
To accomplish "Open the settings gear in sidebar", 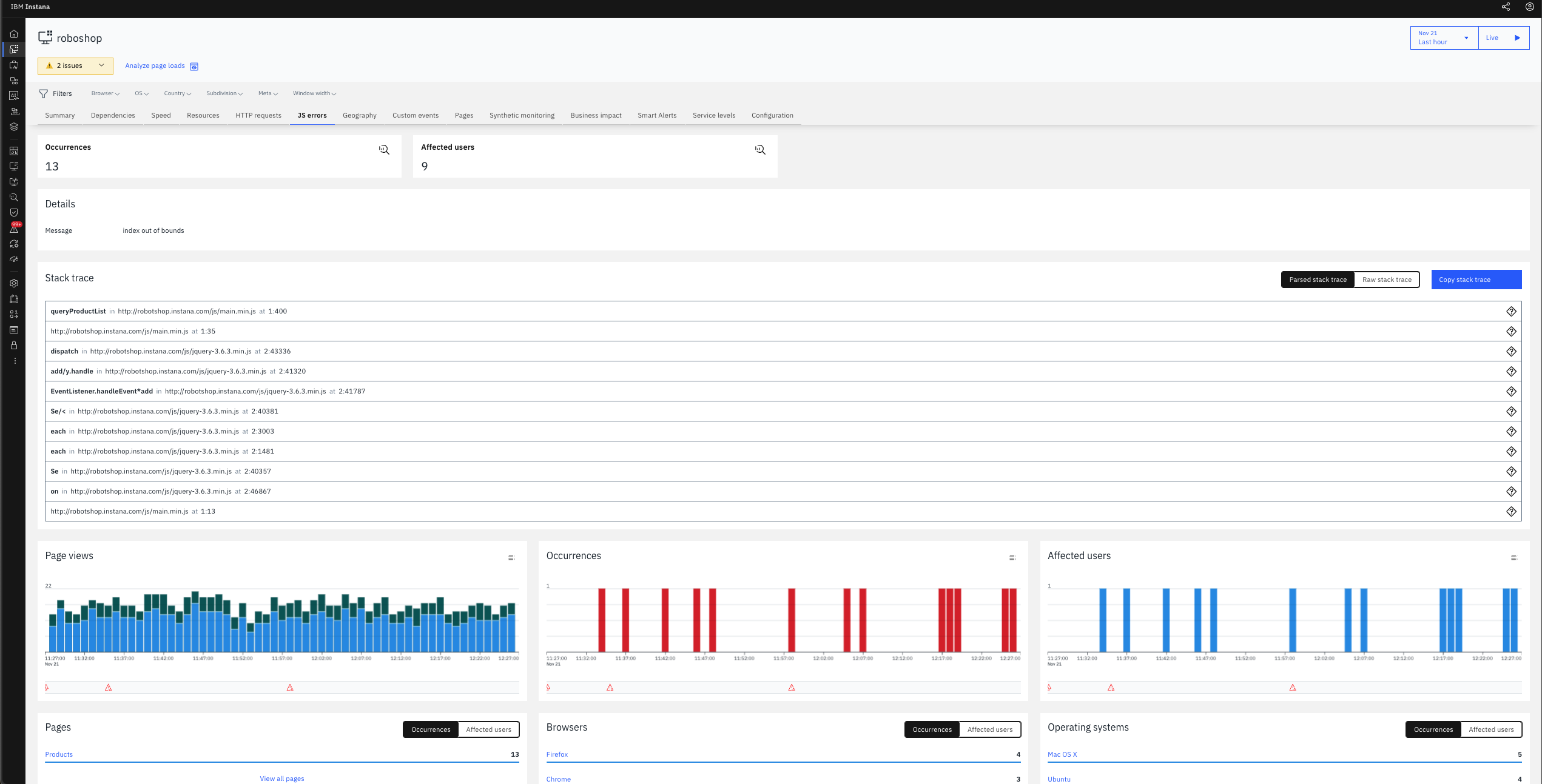I will 14,283.
